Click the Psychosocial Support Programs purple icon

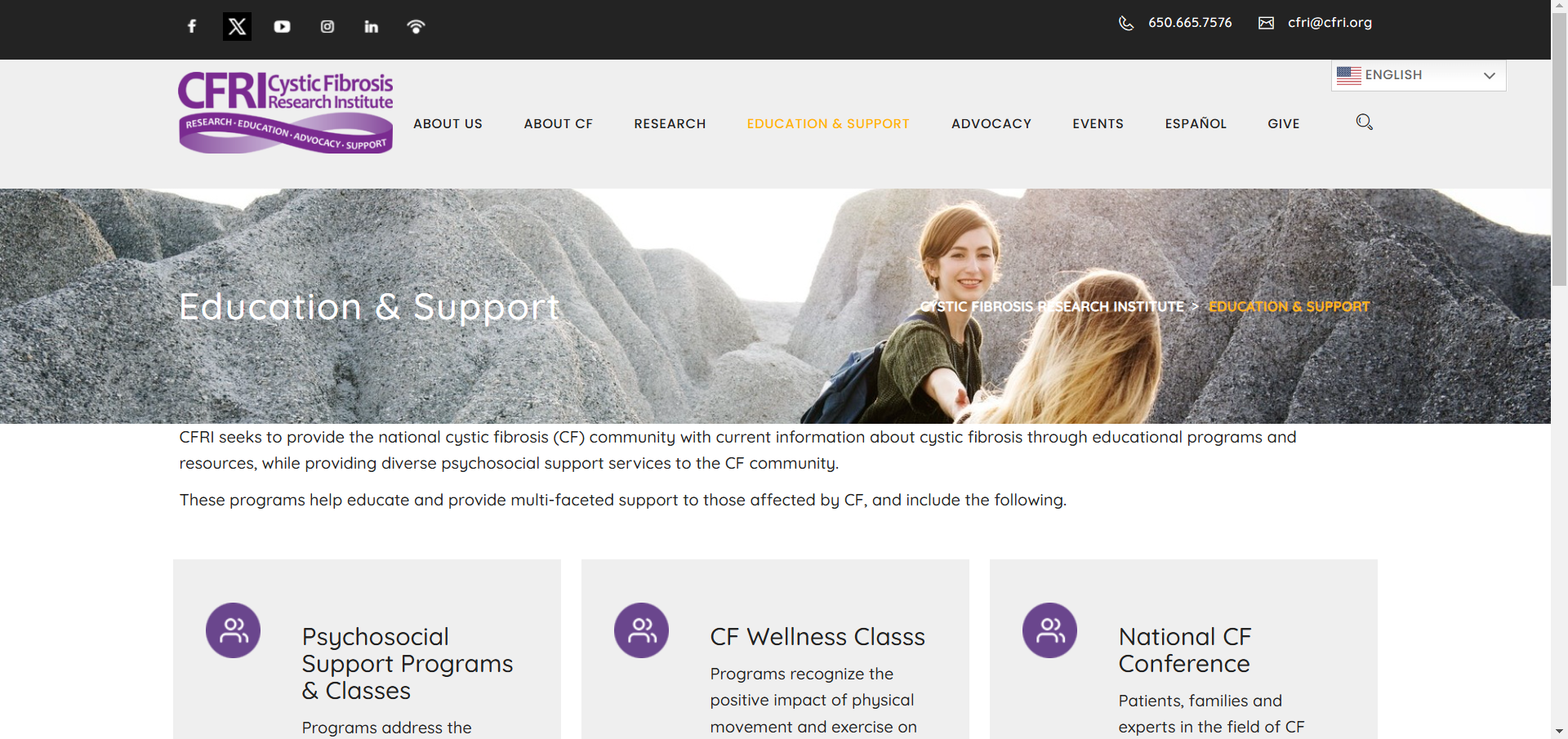[233, 630]
